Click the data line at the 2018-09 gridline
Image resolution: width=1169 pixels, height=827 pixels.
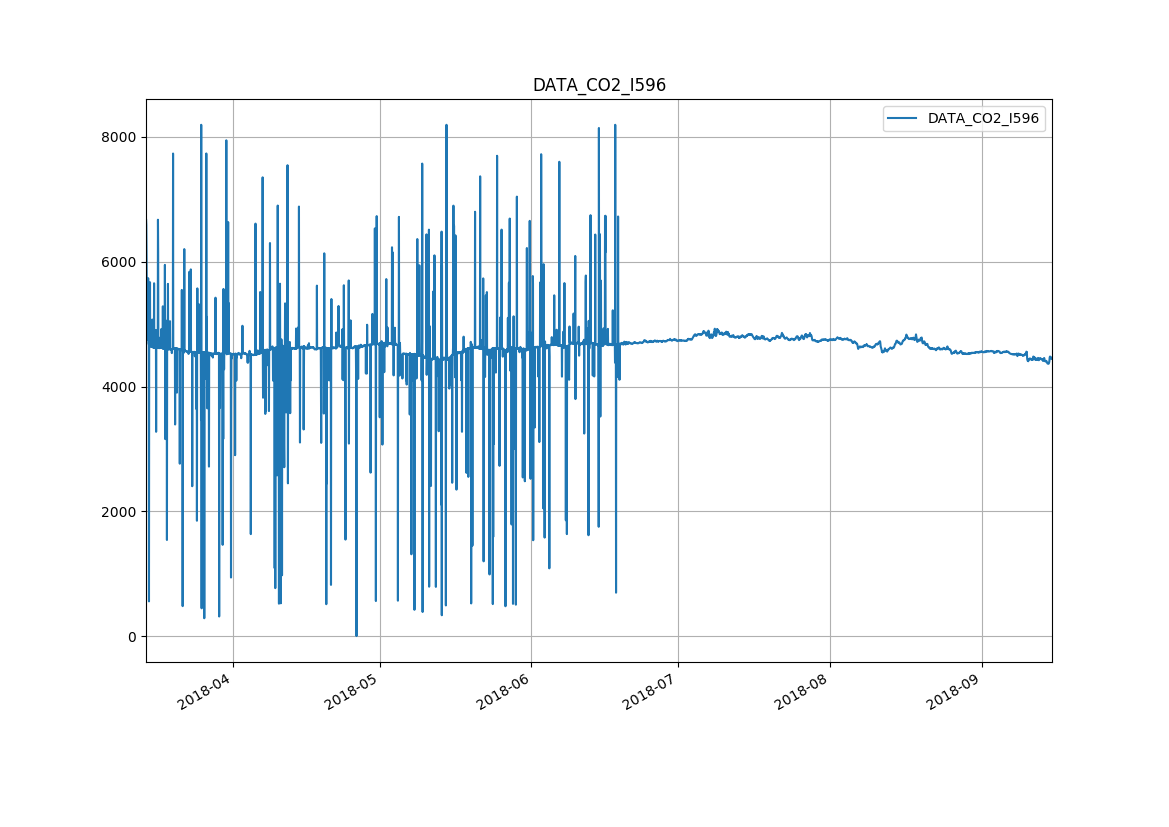982,351
